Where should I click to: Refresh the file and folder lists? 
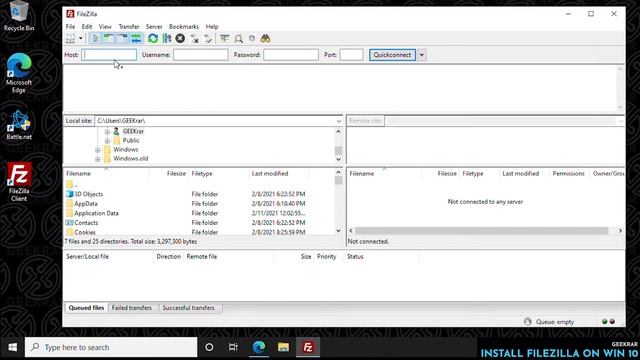point(153,39)
